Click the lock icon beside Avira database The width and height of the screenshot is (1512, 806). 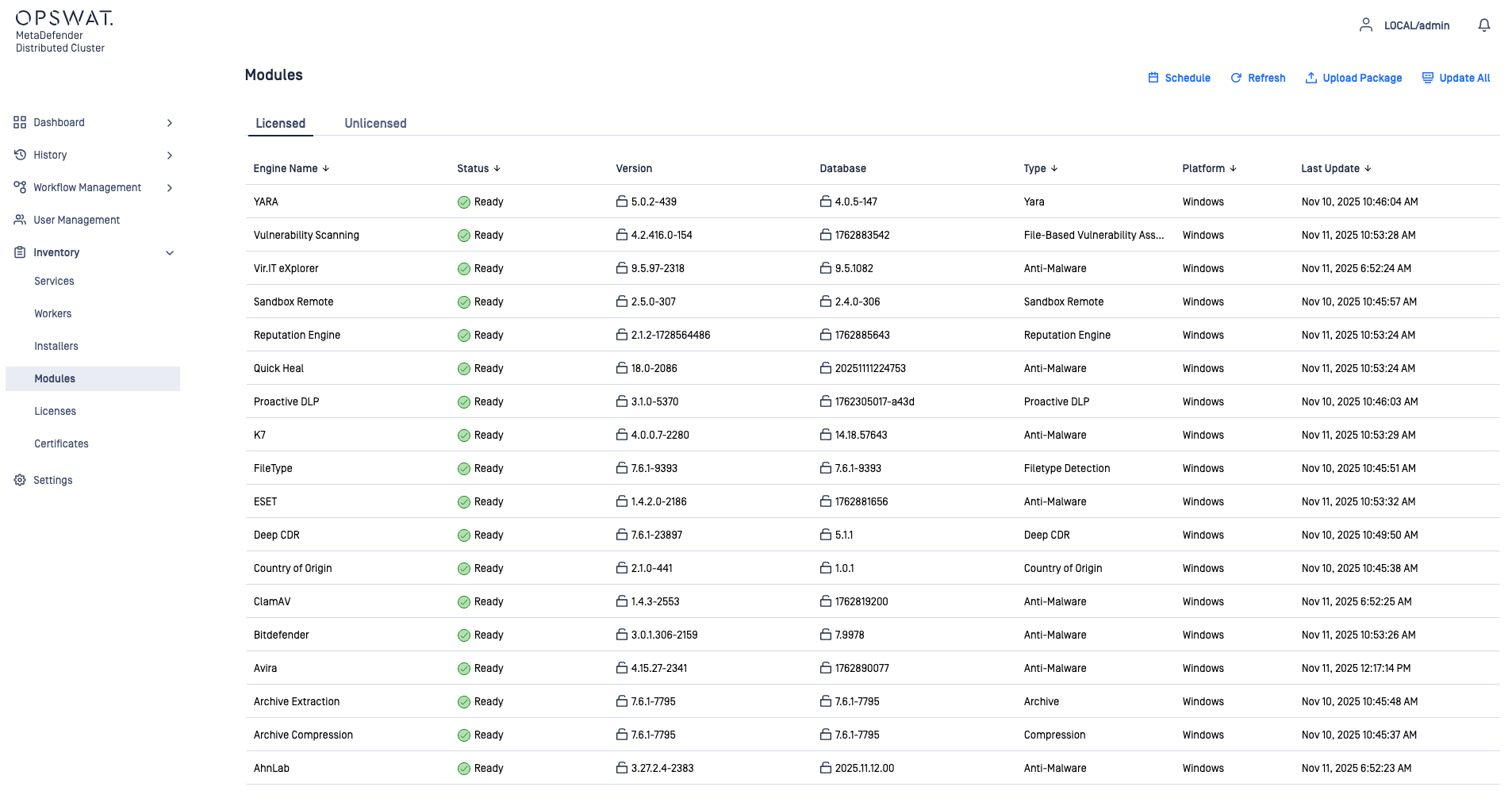pyautogui.click(x=826, y=668)
